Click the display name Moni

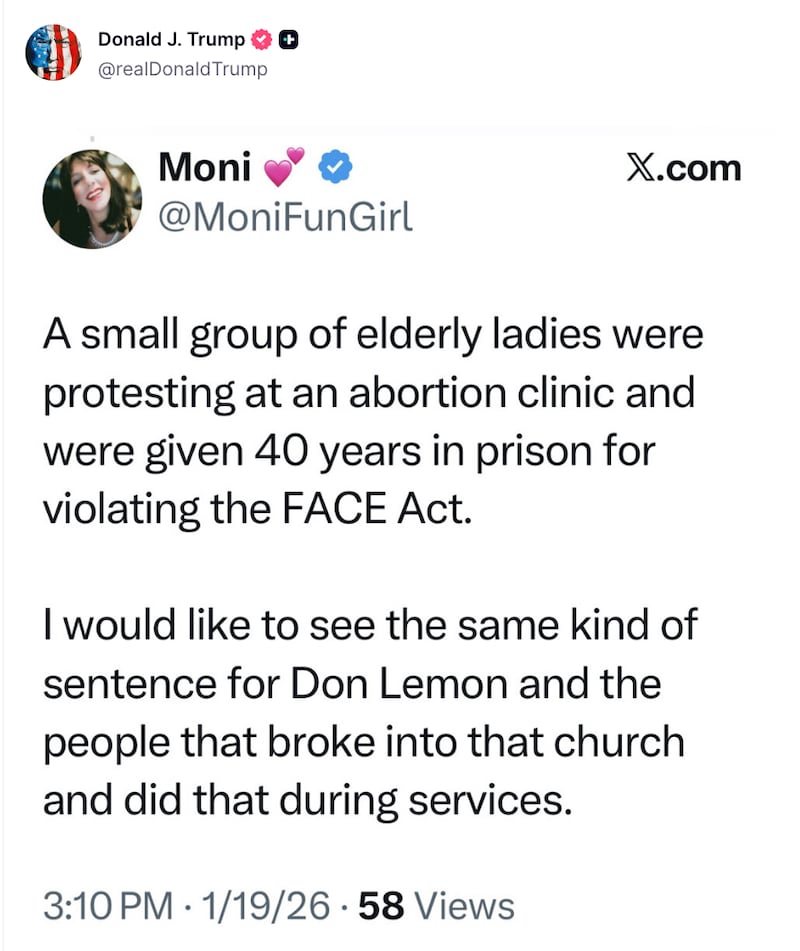[x=204, y=167]
